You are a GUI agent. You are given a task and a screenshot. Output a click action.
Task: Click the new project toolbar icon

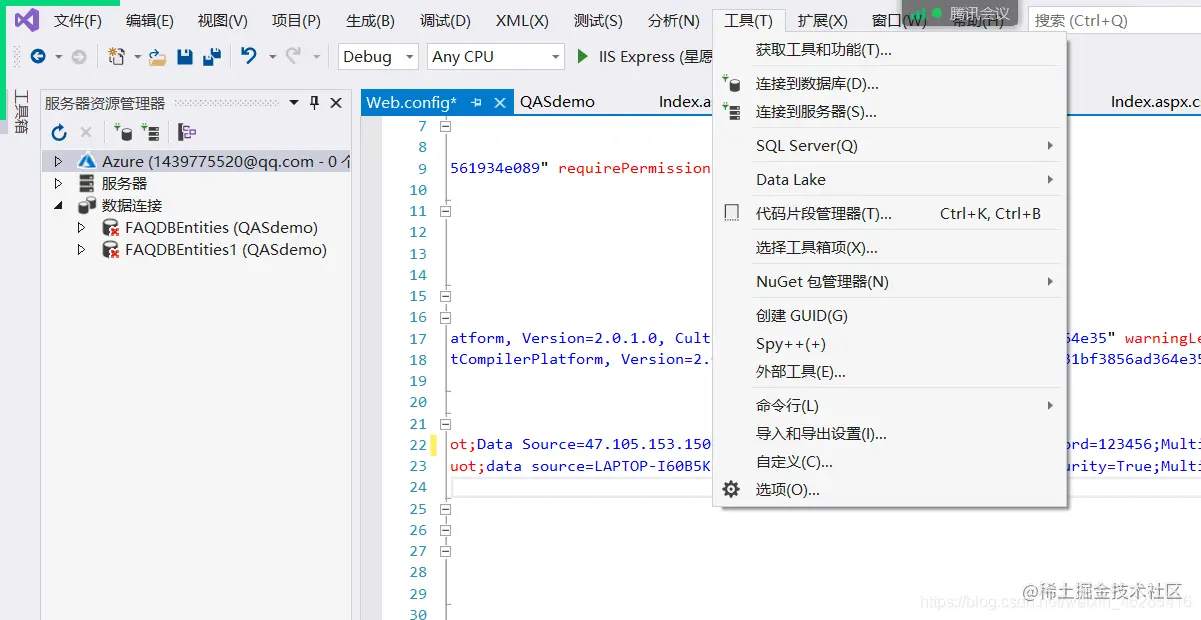point(117,57)
